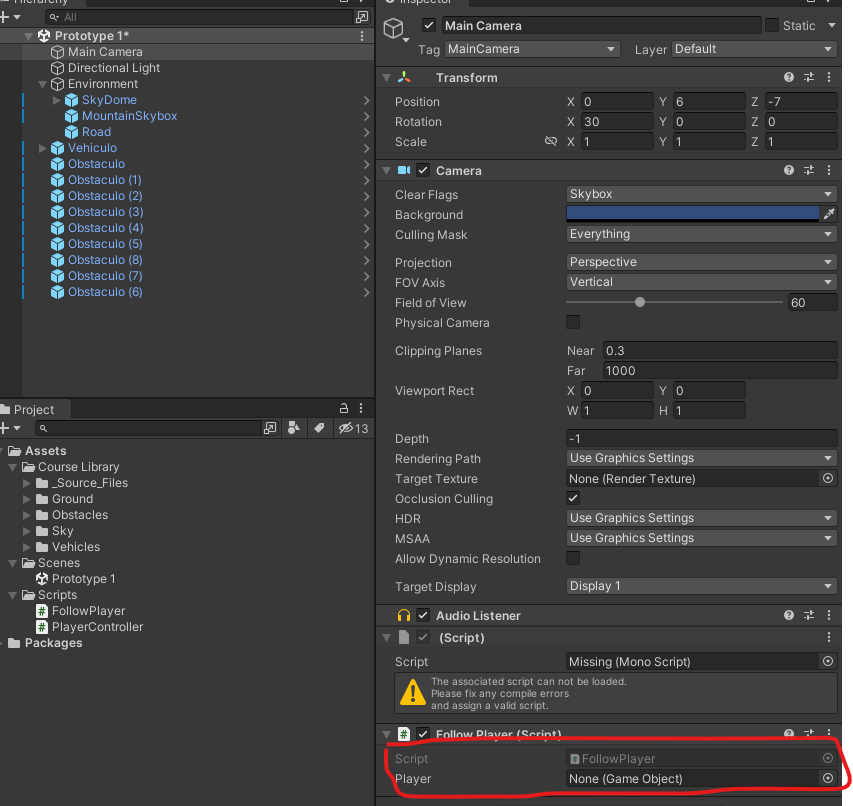Select the FollowPlayer script asset
Viewport: 853px width, 806px height.
pos(88,611)
